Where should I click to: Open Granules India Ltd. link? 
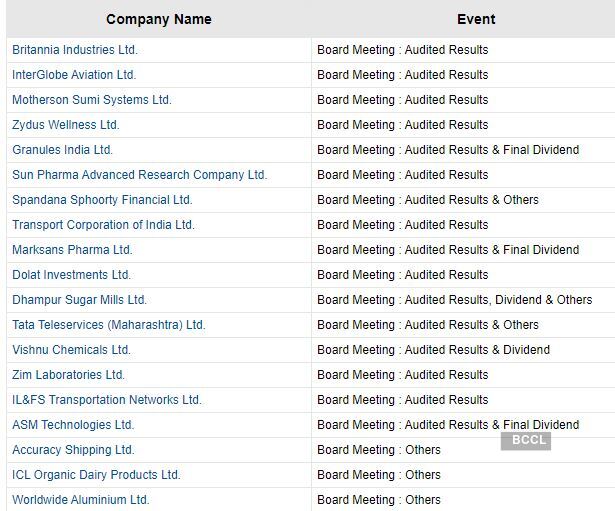63,150
